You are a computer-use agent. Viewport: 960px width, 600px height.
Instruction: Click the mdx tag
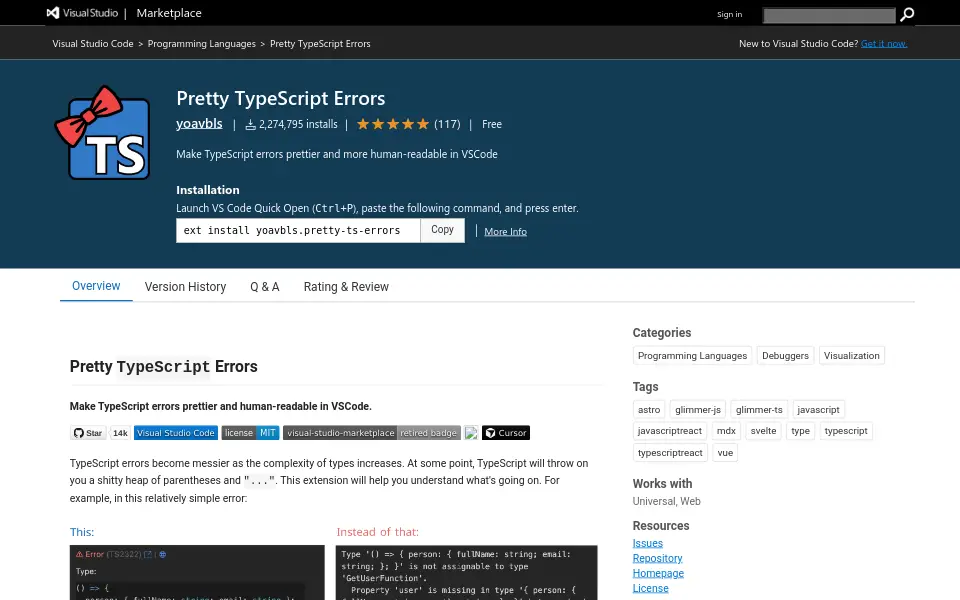pyautogui.click(x=726, y=431)
